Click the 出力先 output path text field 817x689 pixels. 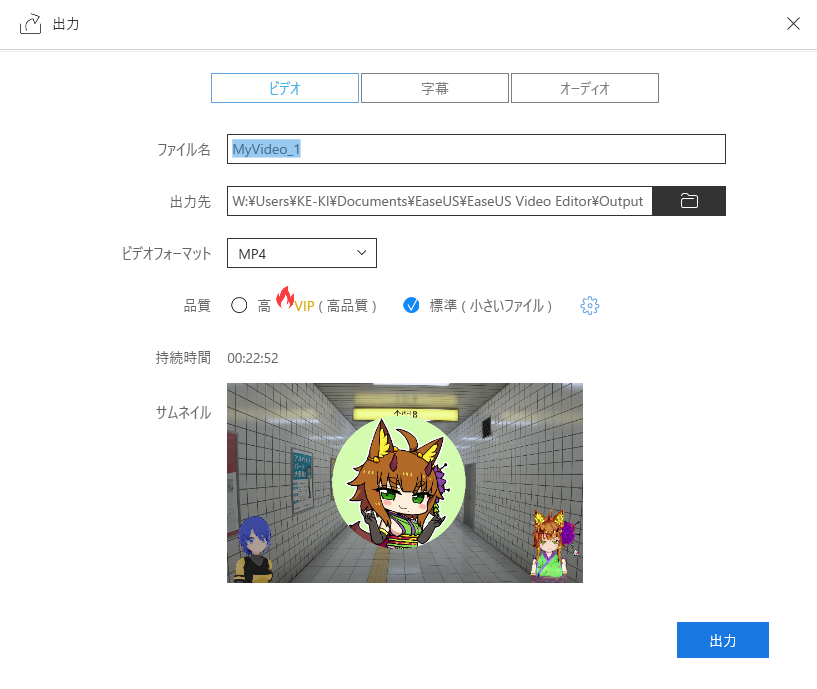pyautogui.click(x=439, y=201)
